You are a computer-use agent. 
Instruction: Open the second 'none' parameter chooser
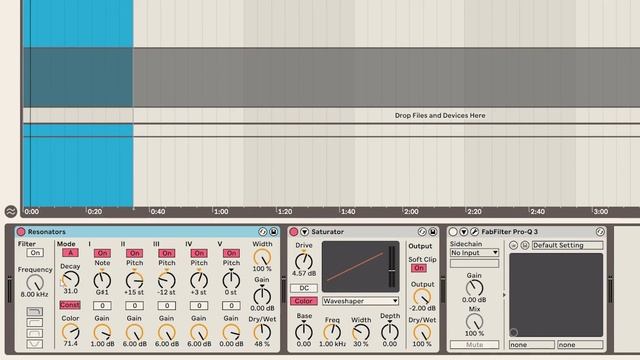click(x=580, y=345)
